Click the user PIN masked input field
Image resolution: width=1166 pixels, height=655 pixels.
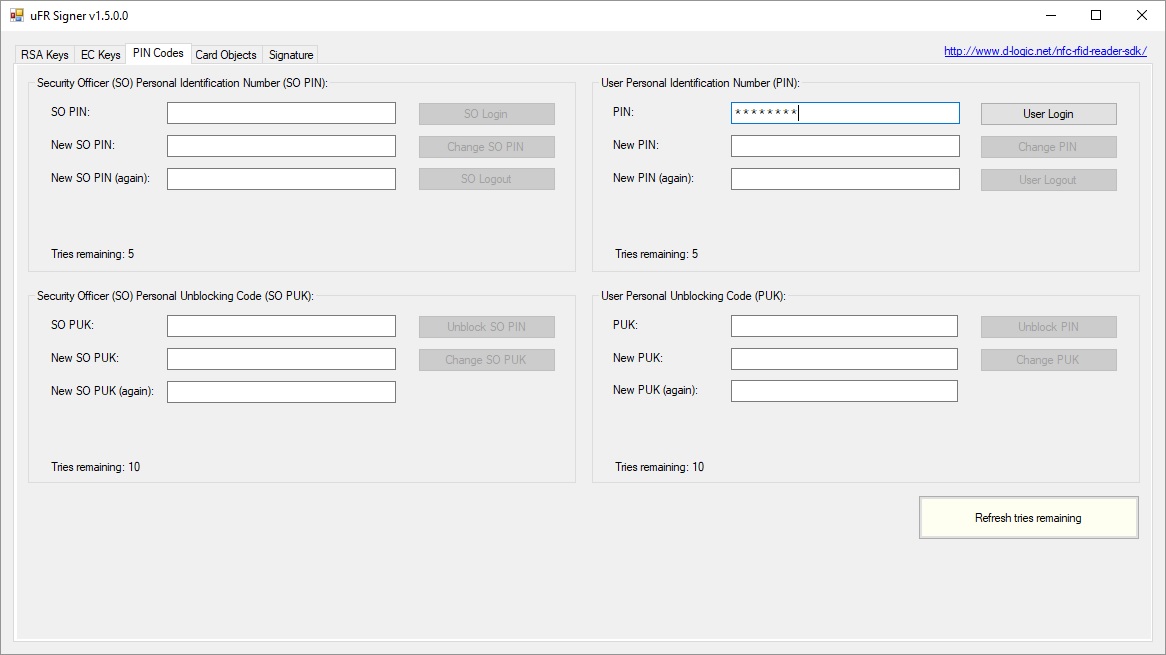[845, 113]
